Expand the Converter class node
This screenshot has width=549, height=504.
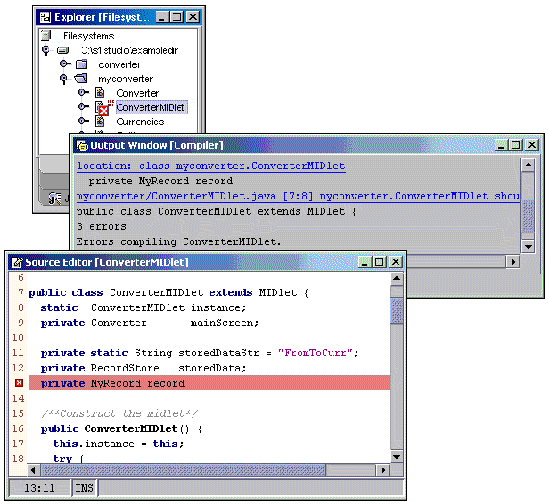[x=83, y=92]
